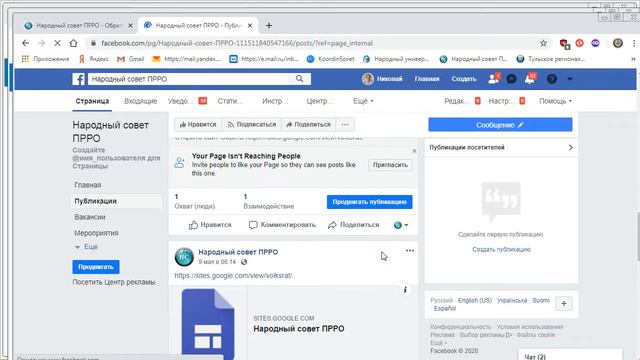This screenshot has height=360, width=640.
Task: Close the second Народный совет ПРРО tab
Action: (x=250, y=25)
